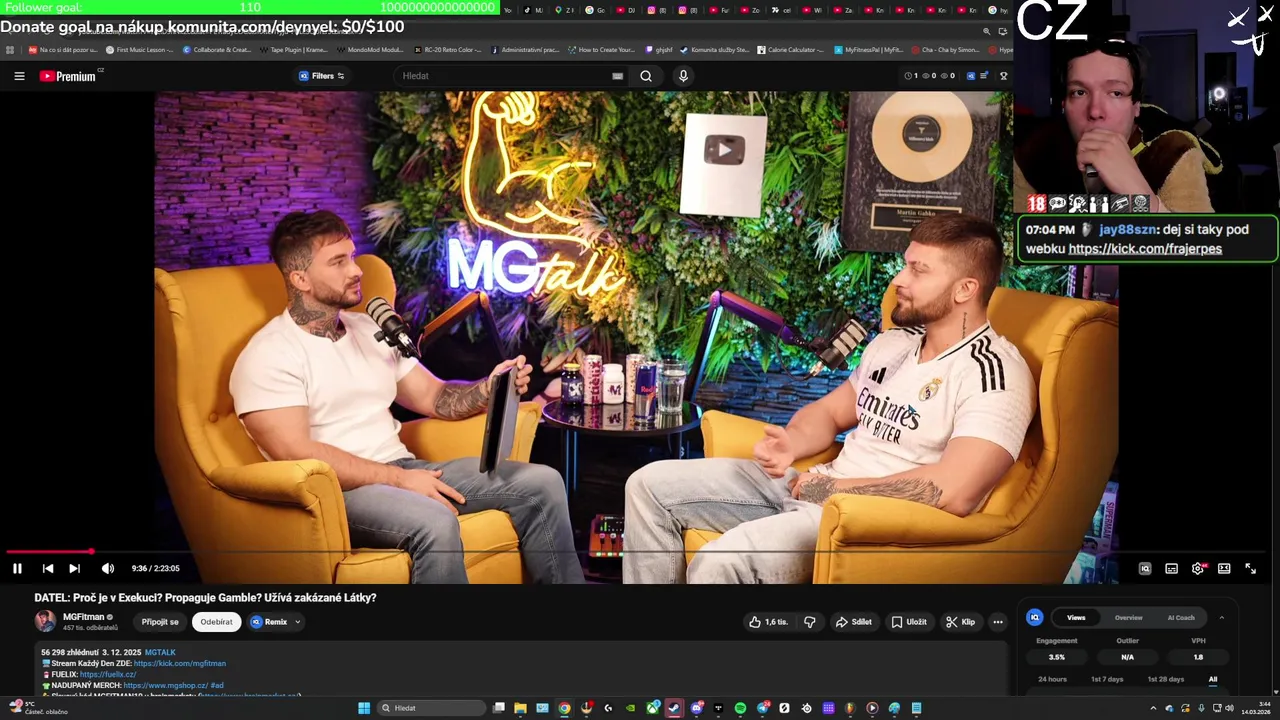The height and width of the screenshot is (720, 1280).
Task: Open kick.com/frajerpes link in chat overlay
Action: tap(1145, 248)
